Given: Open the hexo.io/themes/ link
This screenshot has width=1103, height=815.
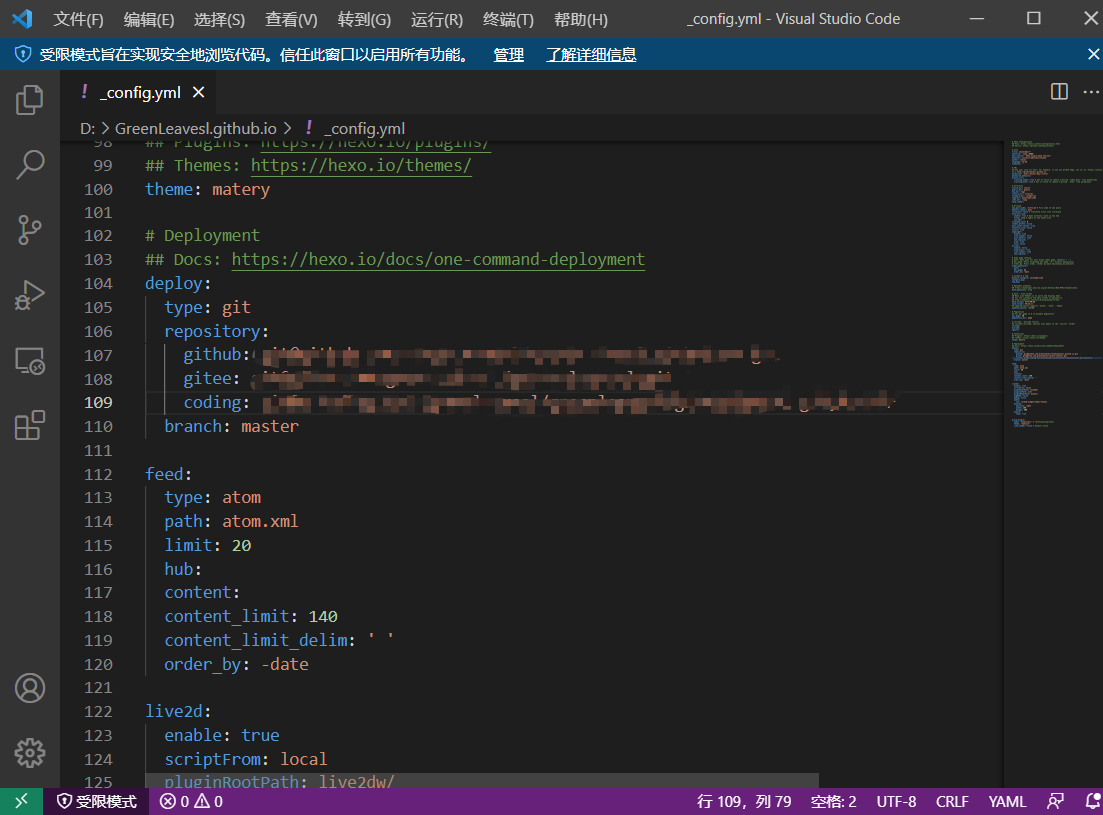Looking at the screenshot, I should pyautogui.click(x=361, y=165).
